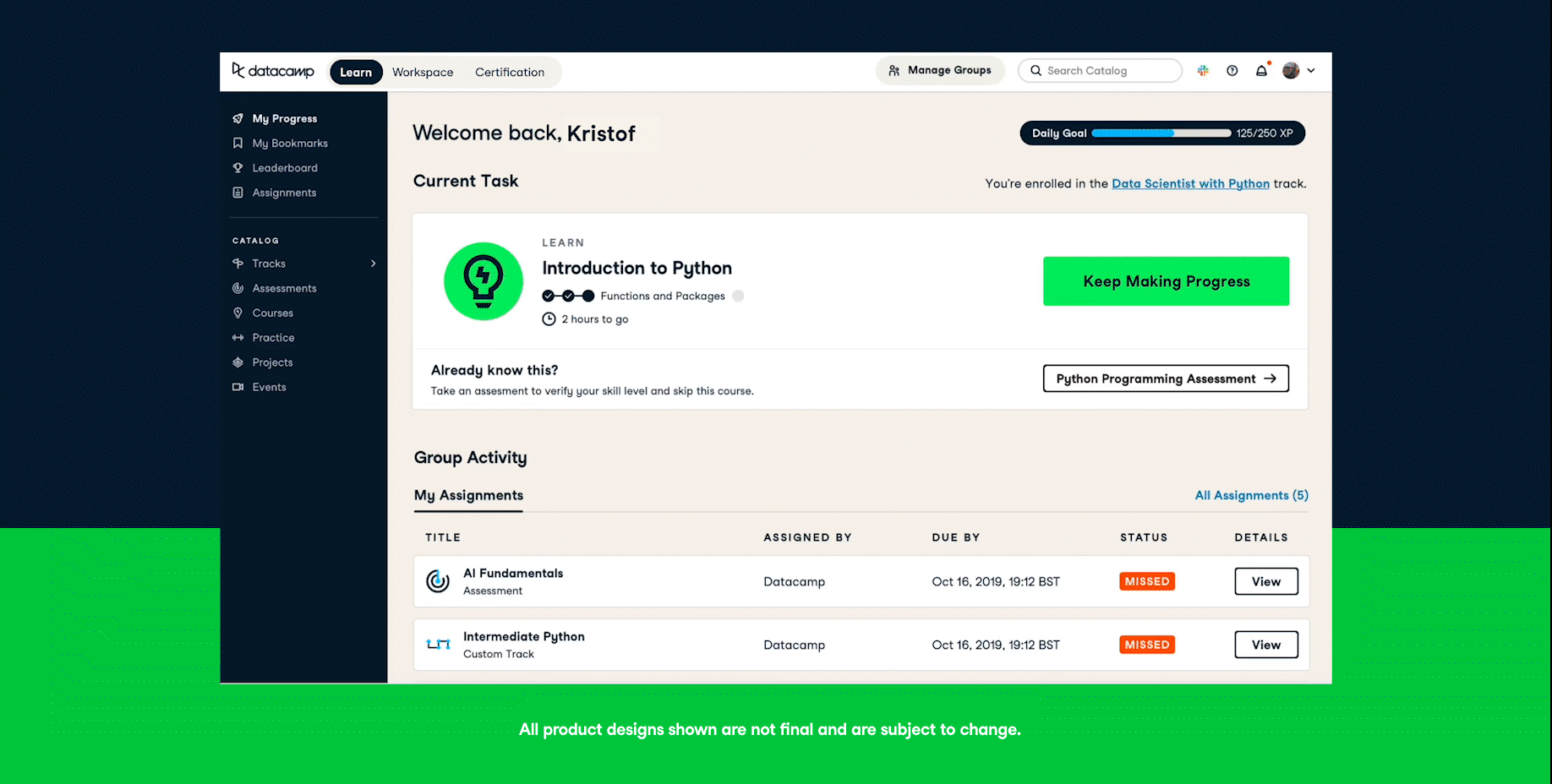Click MISSED badge for AI Fundamentals
The height and width of the screenshot is (784, 1552).
point(1147,581)
